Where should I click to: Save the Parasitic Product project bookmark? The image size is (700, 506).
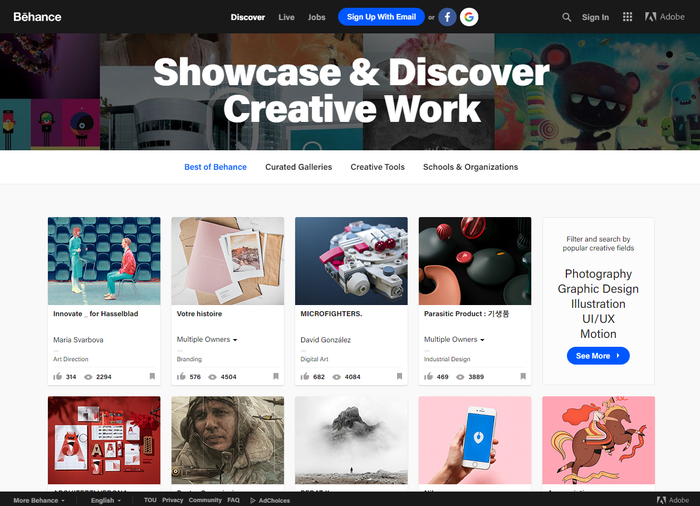523,376
